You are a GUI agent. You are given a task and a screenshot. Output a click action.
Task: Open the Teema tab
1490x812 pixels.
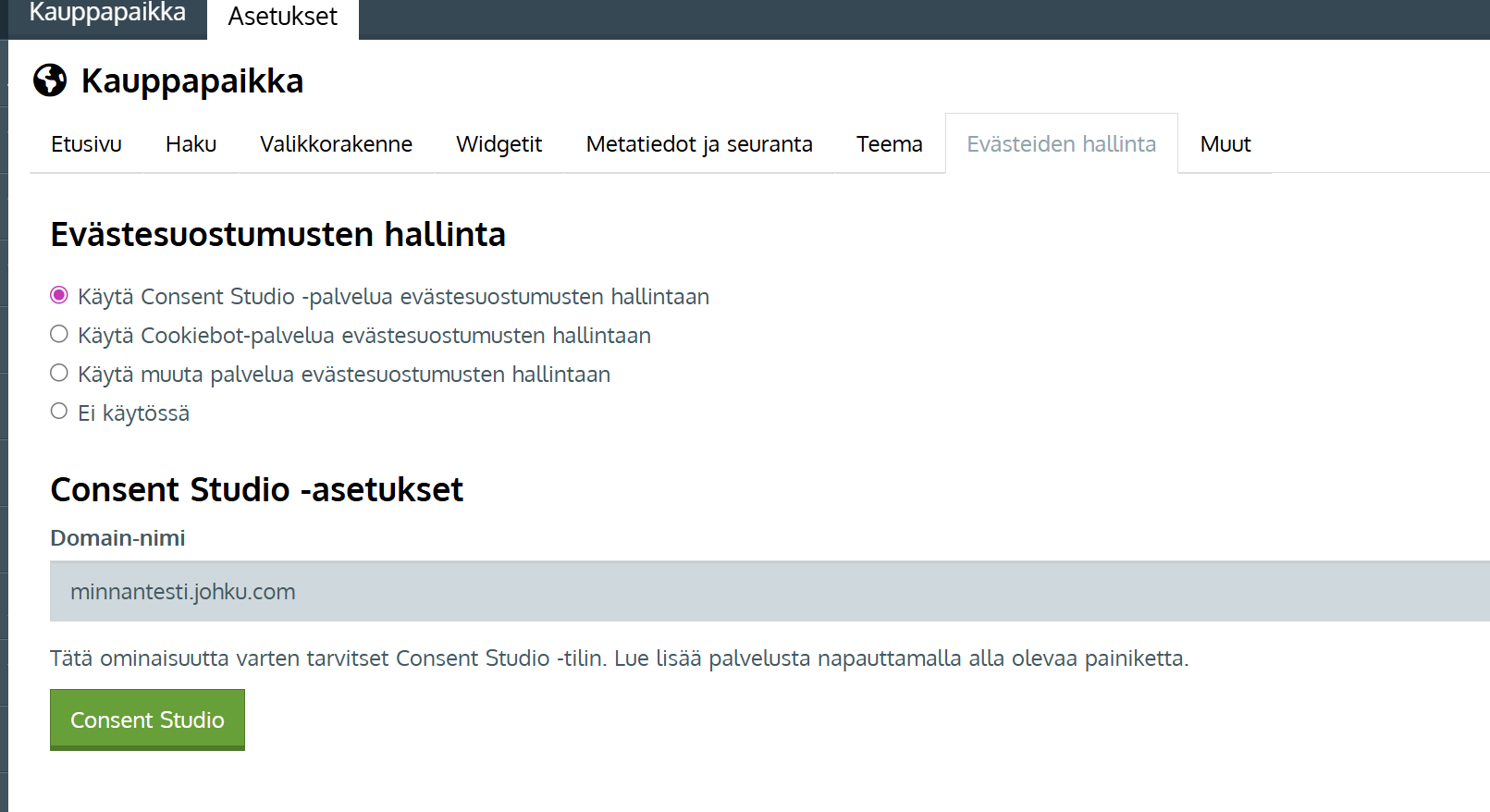[889, 144]
